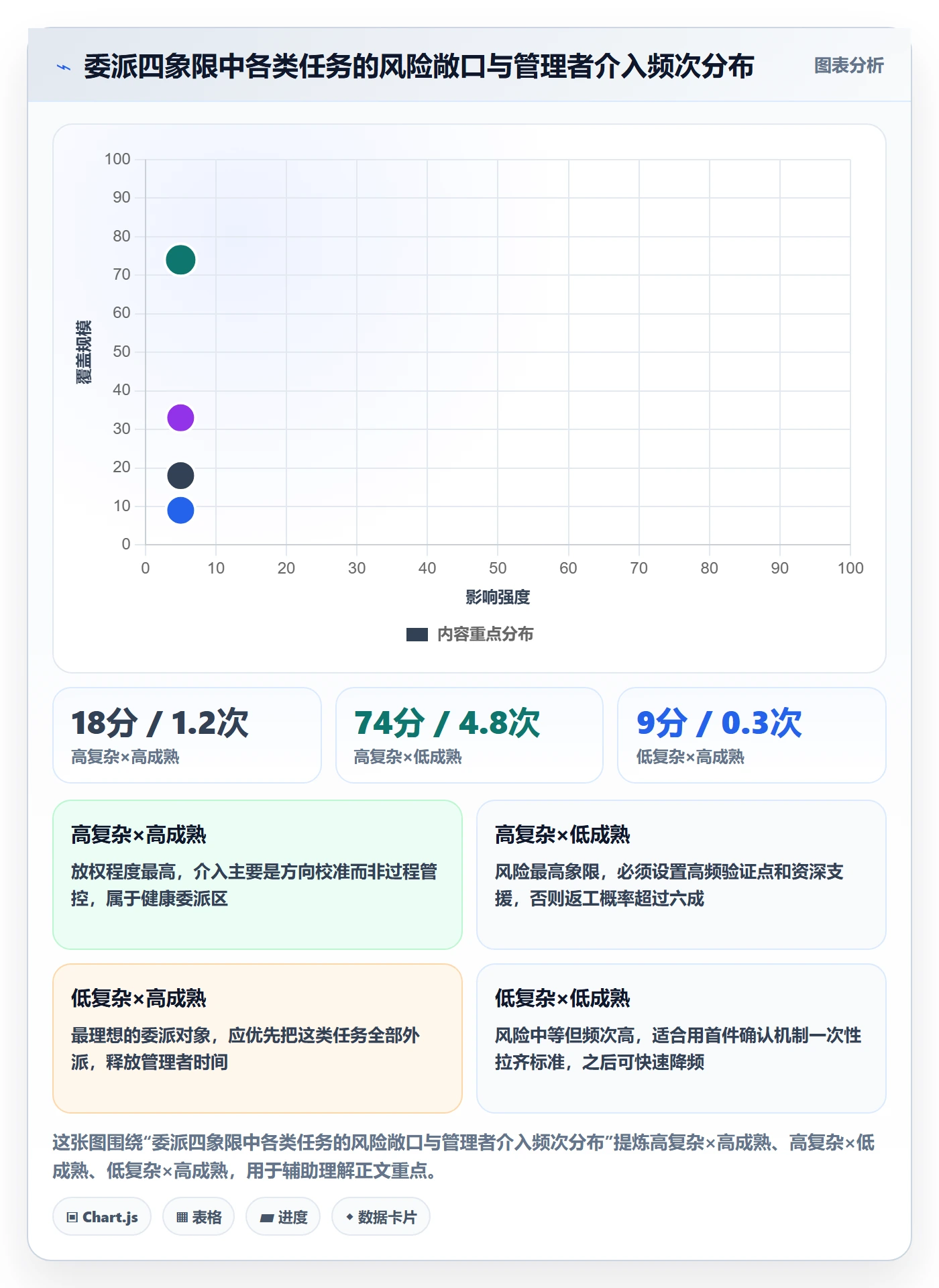Click the lightning bolt icon beside title

pyautogui.click(x=64, y=67)
